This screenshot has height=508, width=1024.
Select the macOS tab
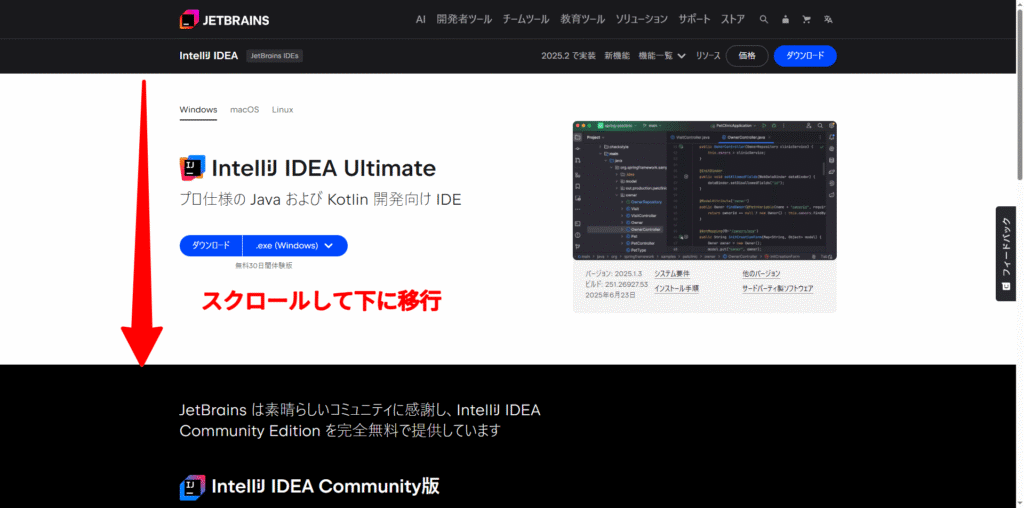(244, 110)
